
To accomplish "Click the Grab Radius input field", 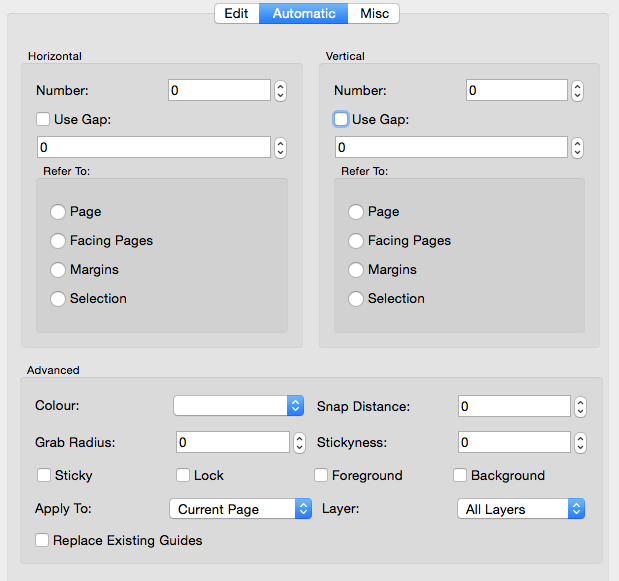I will point(231,442).
